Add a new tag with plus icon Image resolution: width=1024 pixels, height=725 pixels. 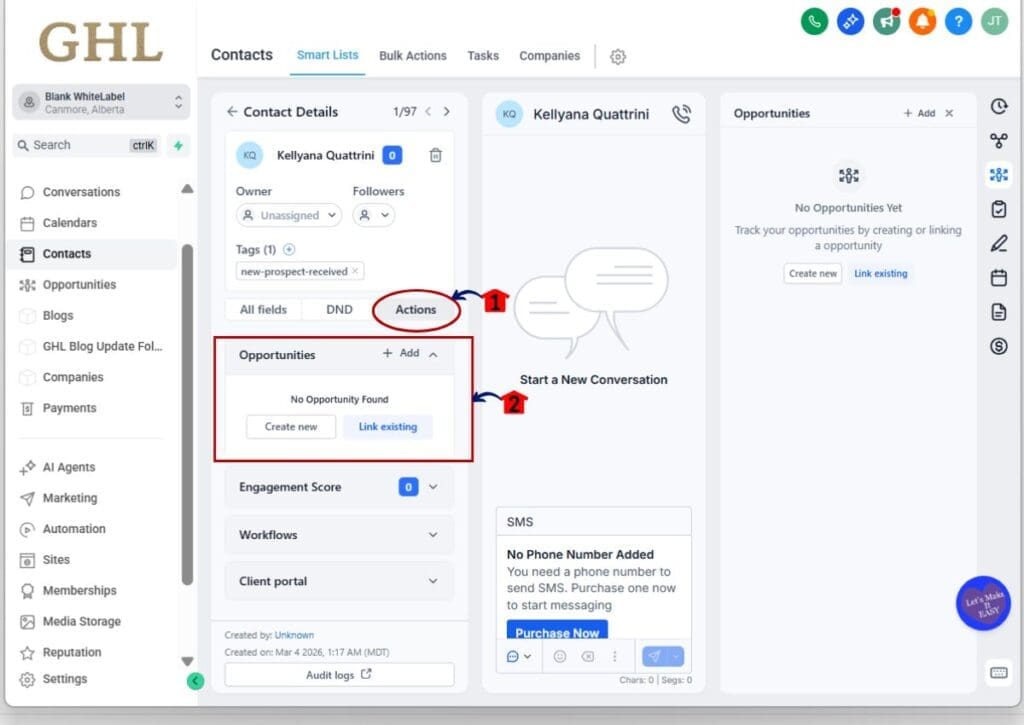290,249
